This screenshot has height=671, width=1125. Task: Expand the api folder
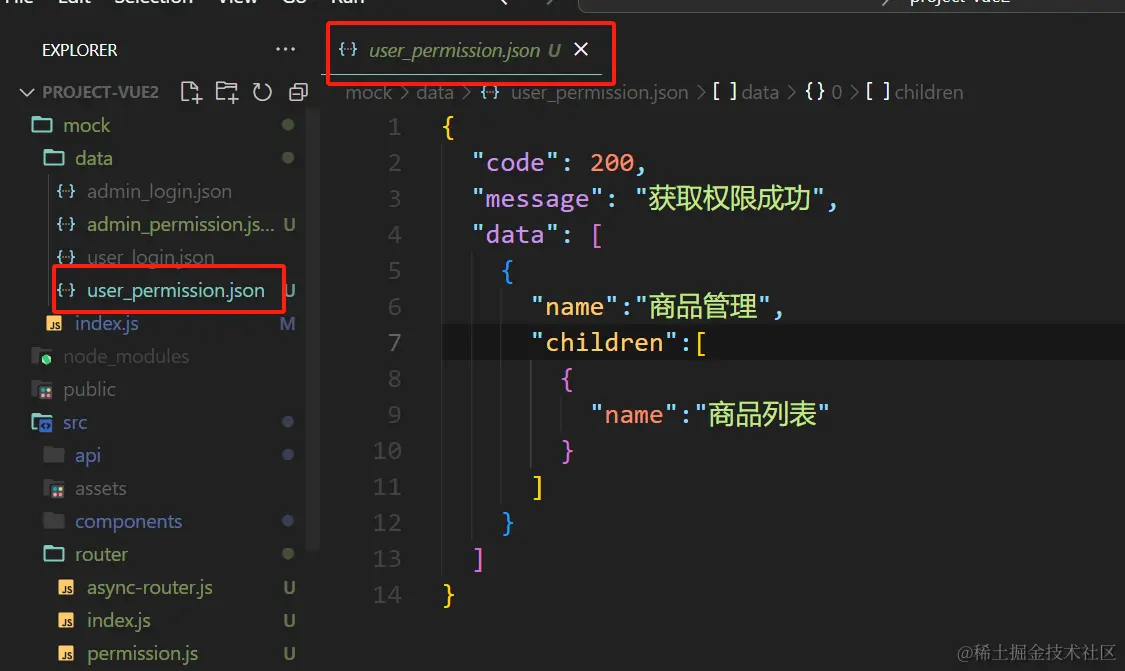tap(88, 456)
